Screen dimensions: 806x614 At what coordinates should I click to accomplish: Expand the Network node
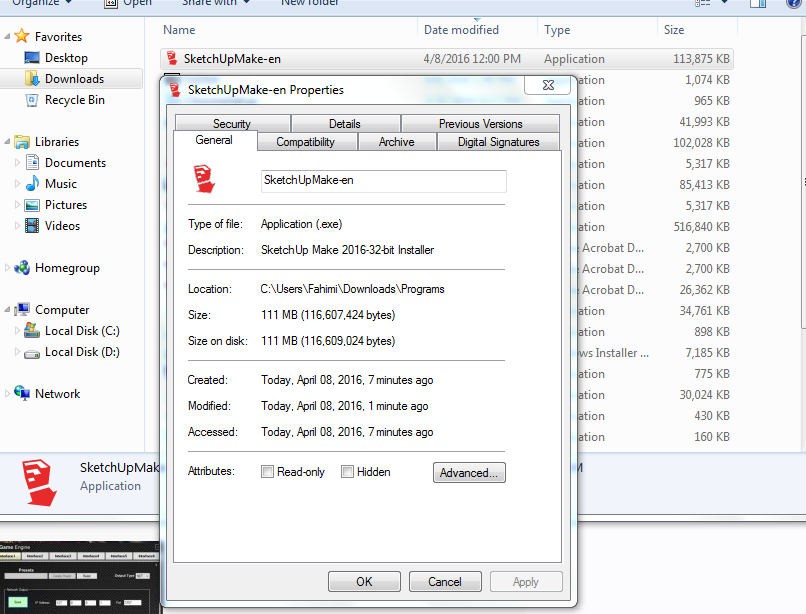7,393
